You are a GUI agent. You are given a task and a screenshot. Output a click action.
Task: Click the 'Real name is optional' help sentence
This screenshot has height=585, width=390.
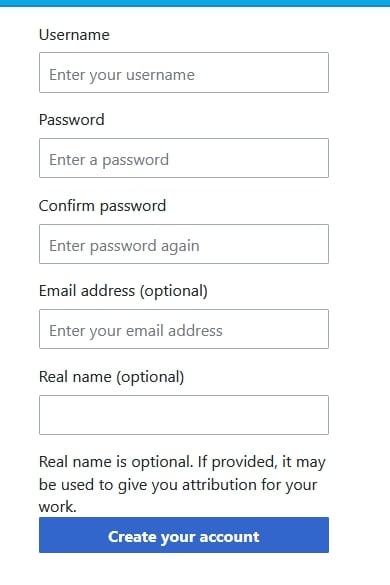(116, 462)
